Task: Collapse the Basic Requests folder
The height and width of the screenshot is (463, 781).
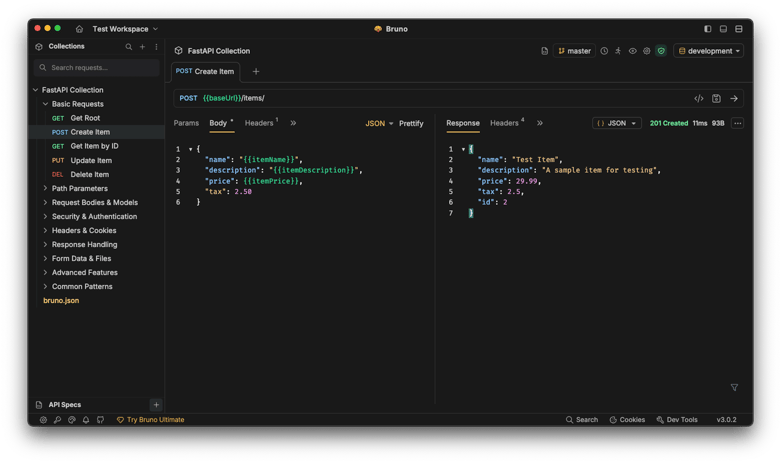Action: click(x=45, y=104)
